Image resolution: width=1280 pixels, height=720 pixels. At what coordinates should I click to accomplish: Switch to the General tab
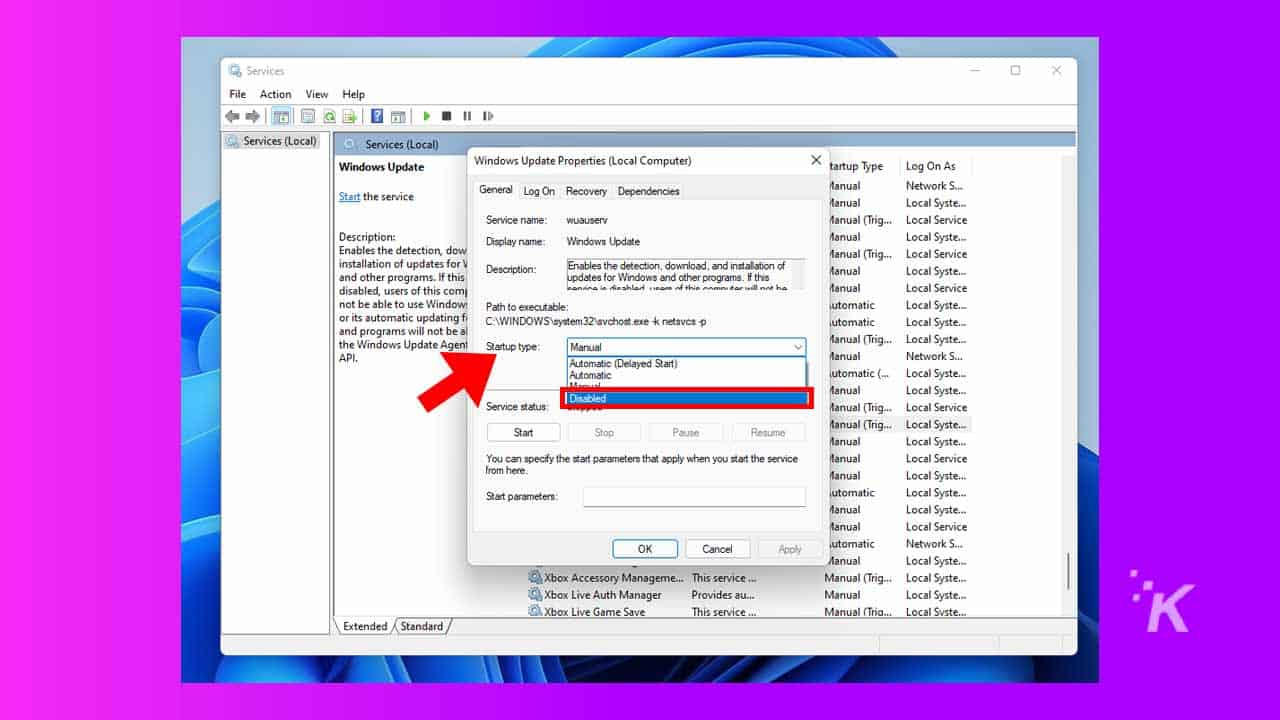coord(496,190)
